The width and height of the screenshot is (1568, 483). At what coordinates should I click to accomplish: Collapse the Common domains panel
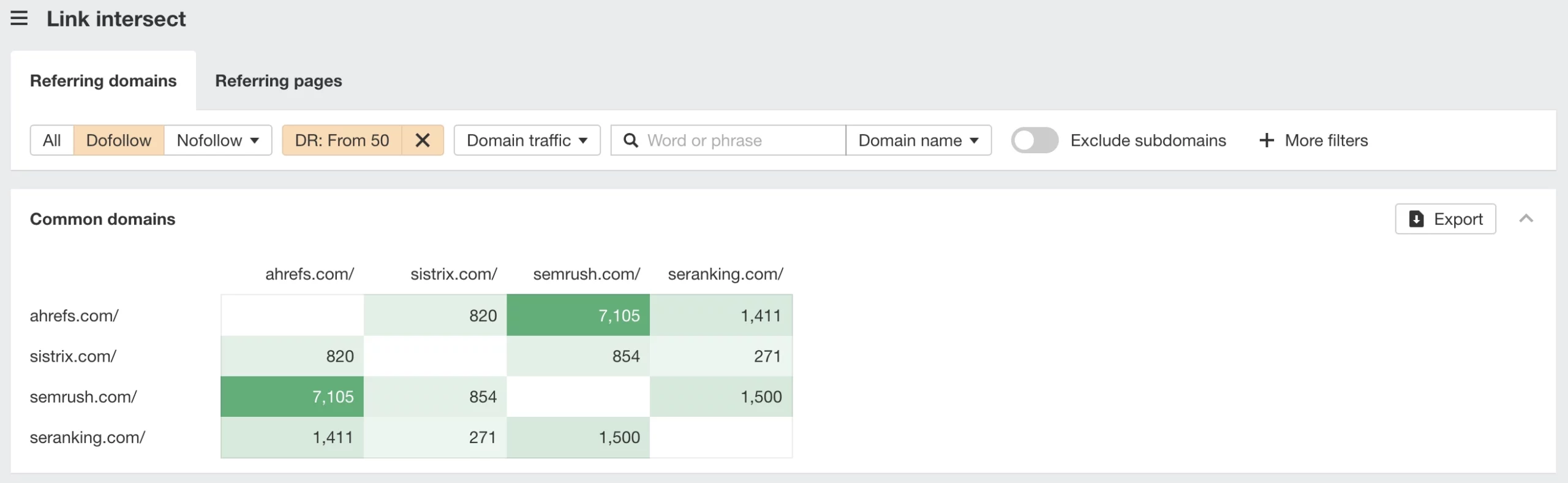[x=1526, y=218]
